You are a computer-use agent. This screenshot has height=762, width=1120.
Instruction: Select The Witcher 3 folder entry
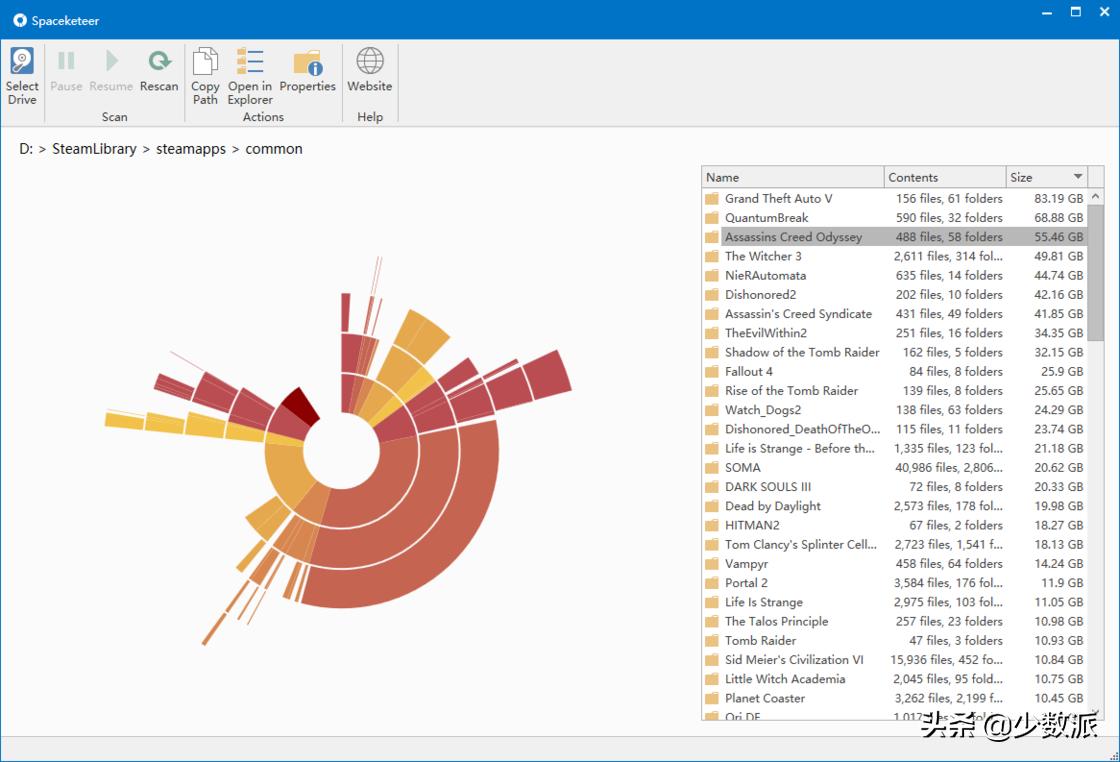click(x=763, y=256)
